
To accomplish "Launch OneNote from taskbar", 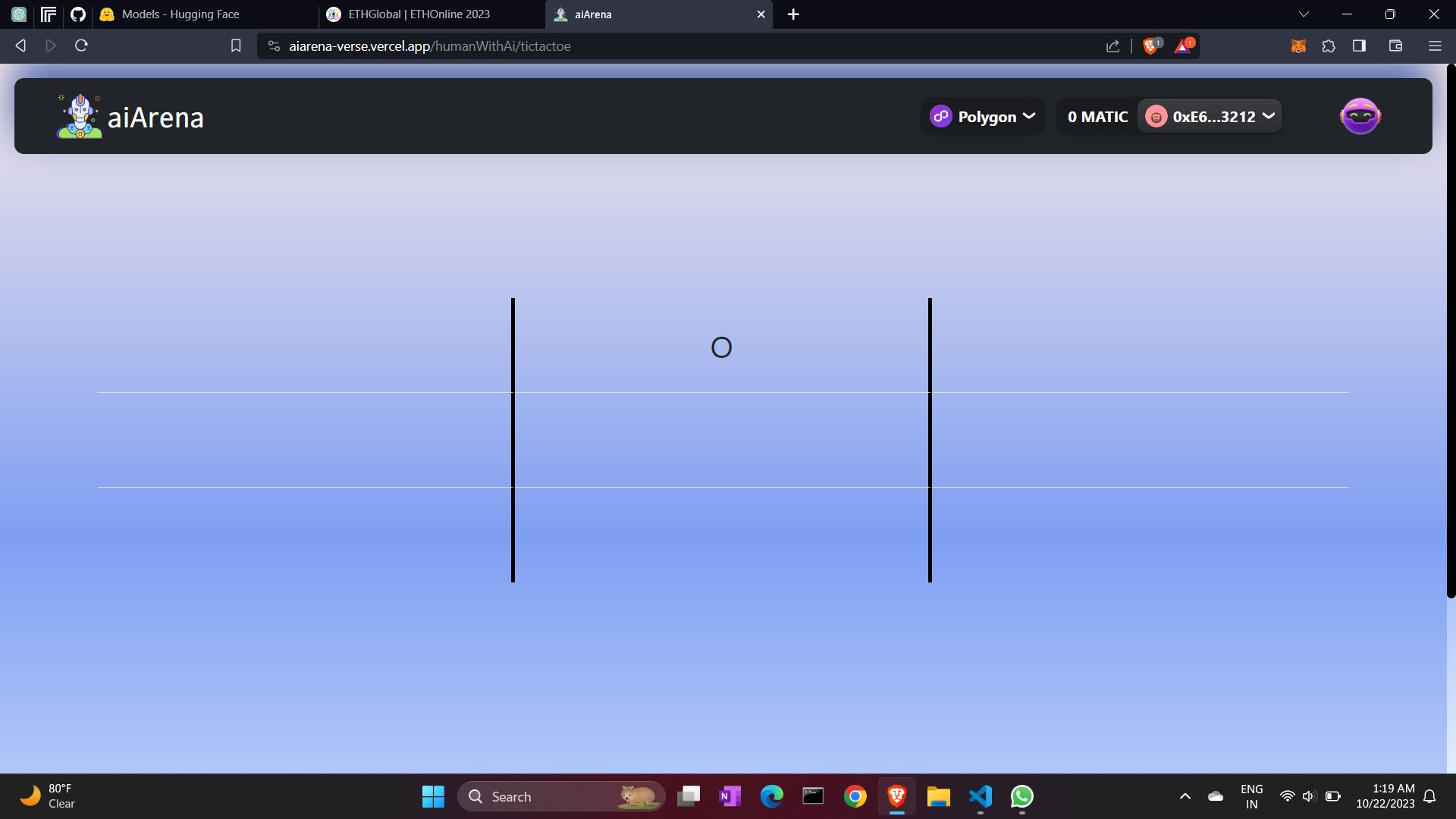I will [x=730, y=796].
